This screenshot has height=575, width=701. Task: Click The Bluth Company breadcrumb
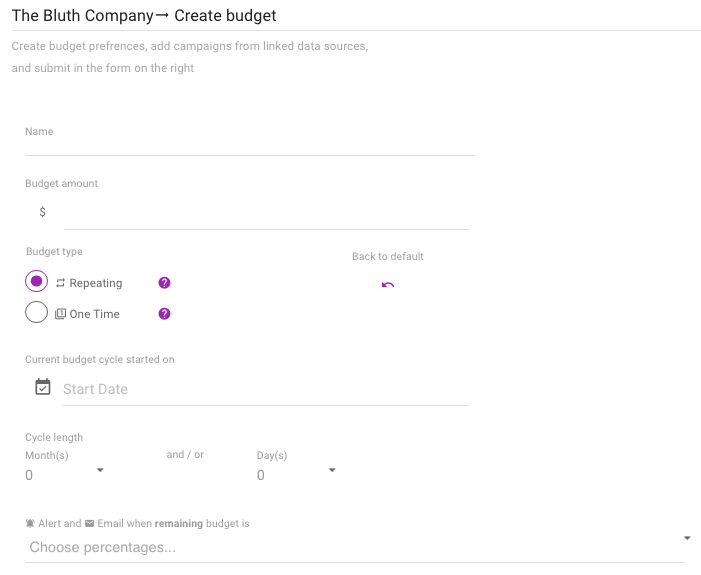point(83,16)
